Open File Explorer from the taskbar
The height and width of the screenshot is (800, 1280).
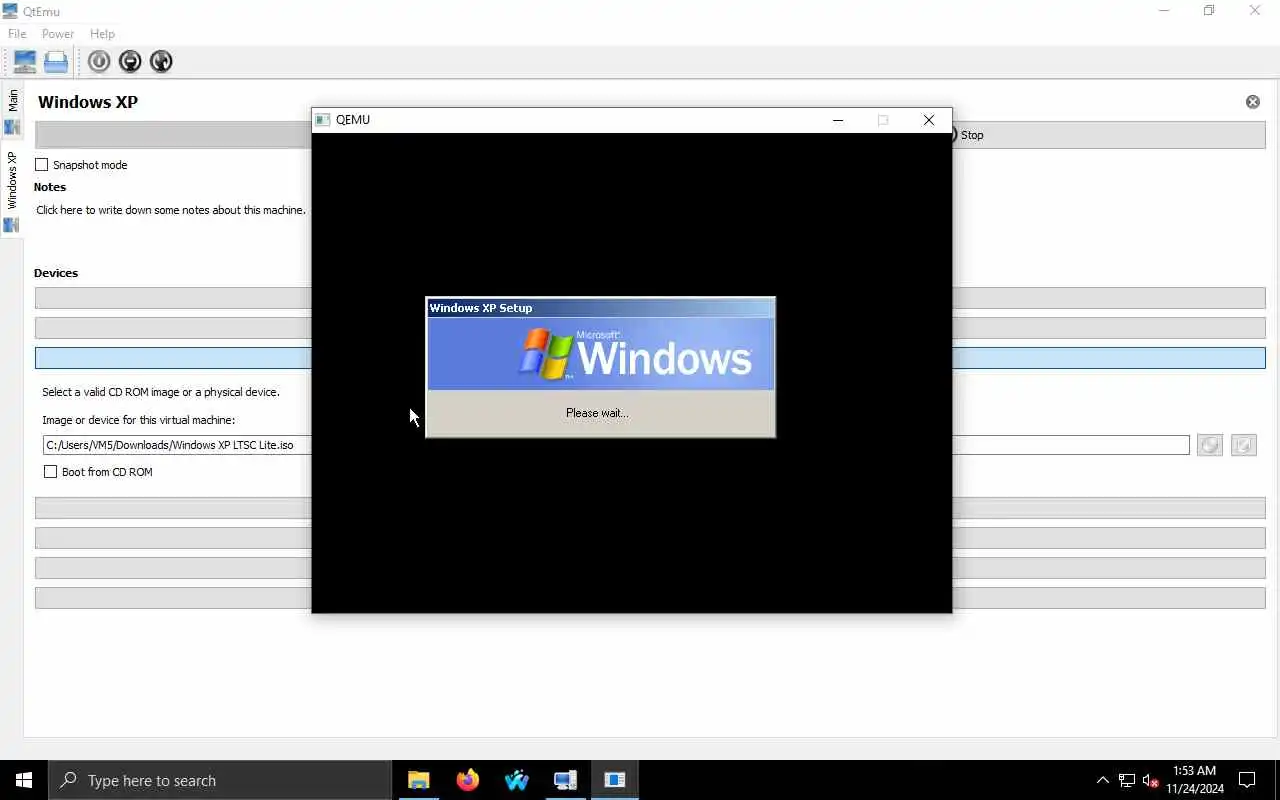pyautogui.click(x=419, y=780)
